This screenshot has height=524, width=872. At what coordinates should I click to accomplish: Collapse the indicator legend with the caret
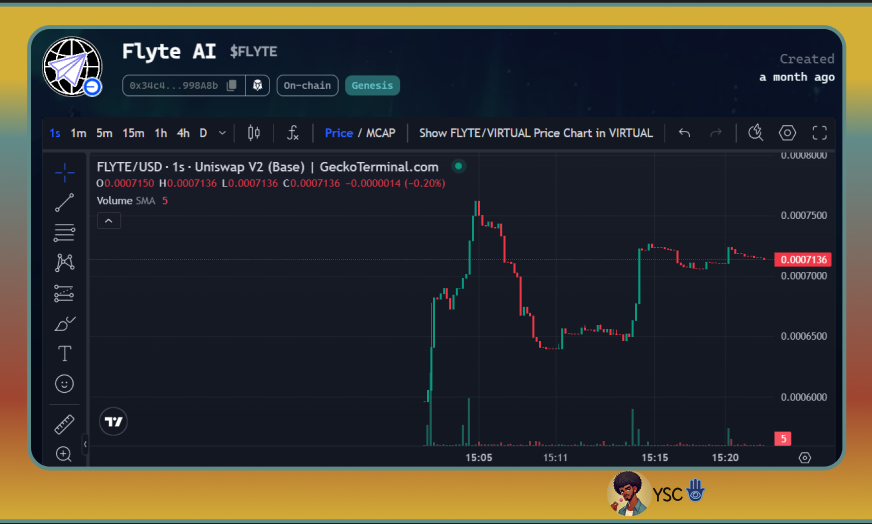(109, 221)
